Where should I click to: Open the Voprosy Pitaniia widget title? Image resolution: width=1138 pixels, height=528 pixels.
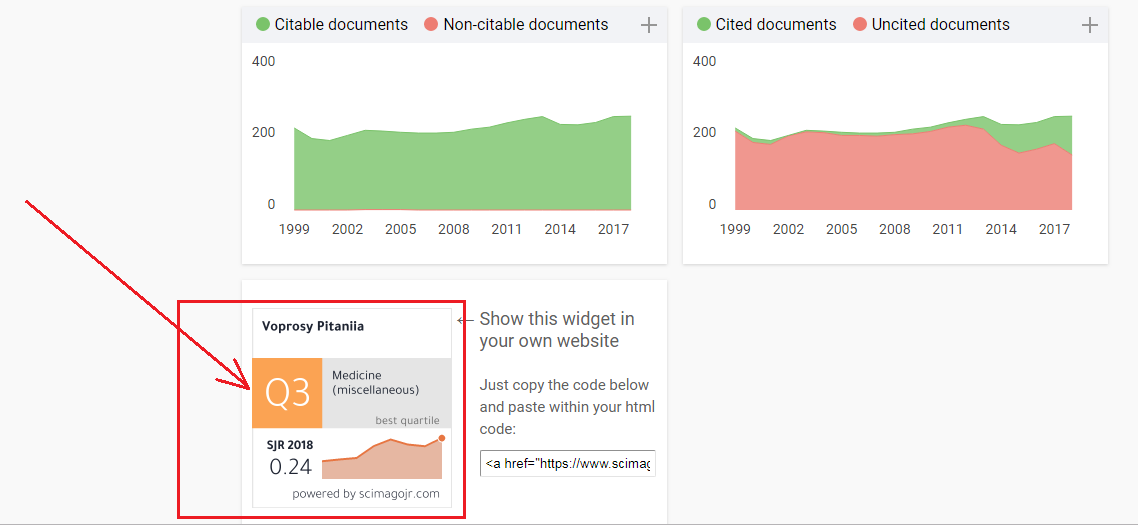pyautogui.click(x=313, y=326)
